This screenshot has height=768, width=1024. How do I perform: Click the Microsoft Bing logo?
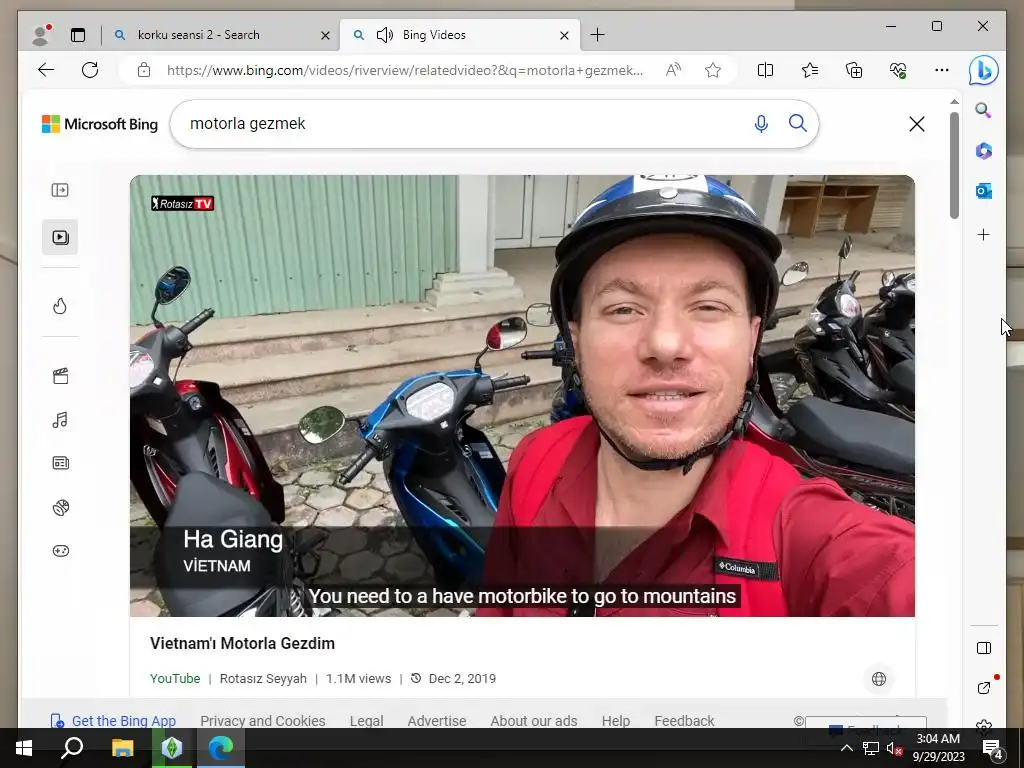coord(100,124)
